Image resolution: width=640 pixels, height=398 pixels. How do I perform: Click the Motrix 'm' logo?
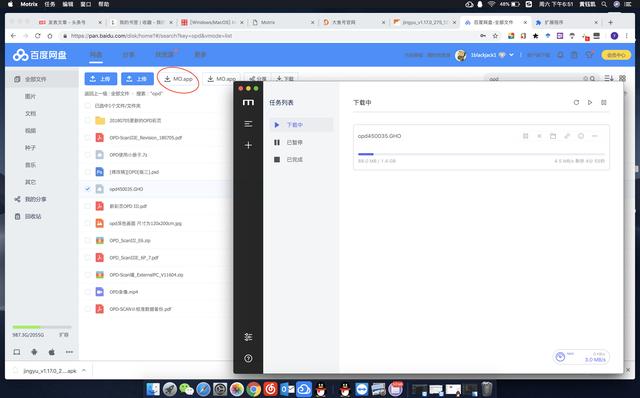pos(248,102)
